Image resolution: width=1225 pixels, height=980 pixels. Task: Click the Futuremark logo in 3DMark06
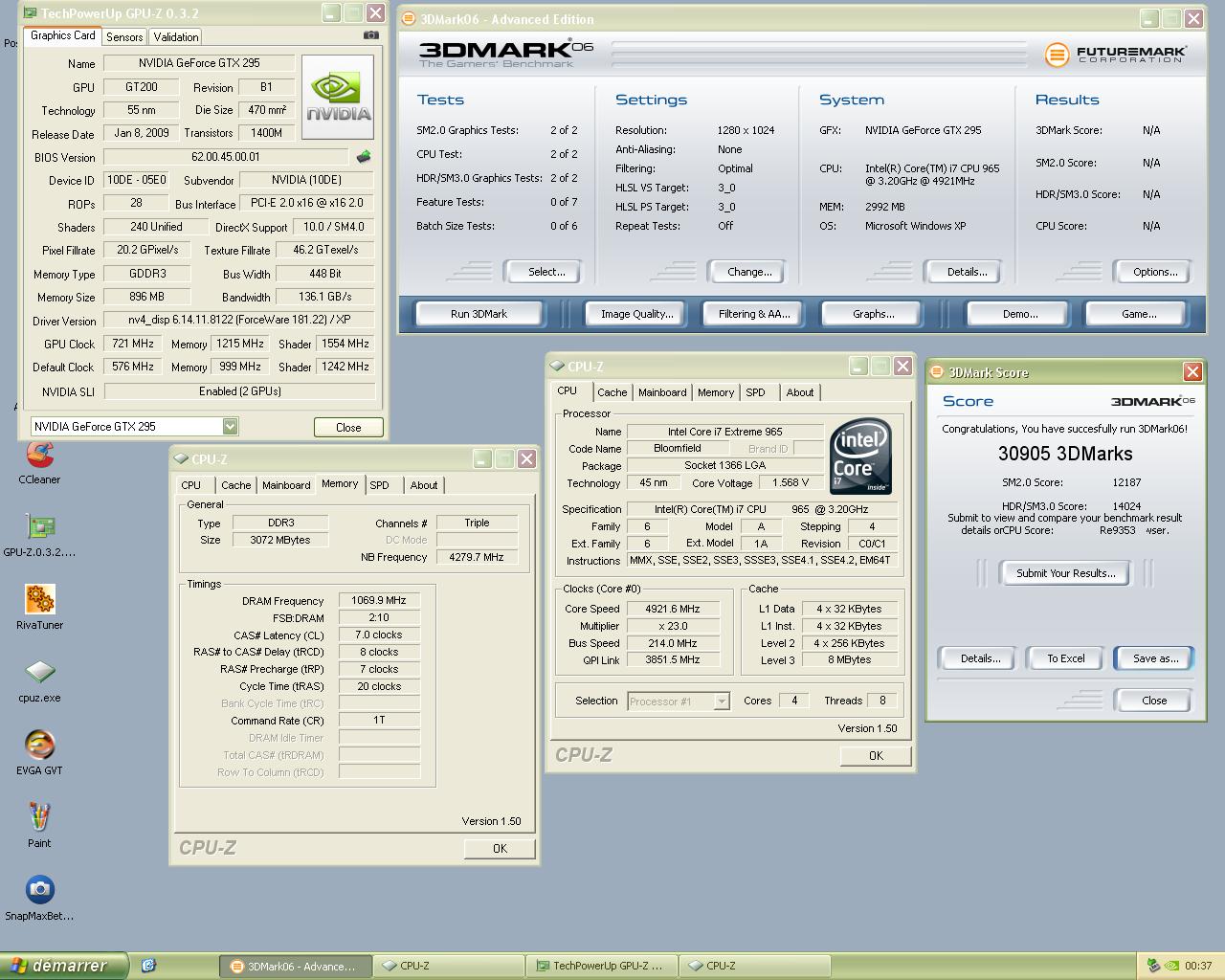pyautogui.click(x=1115, y=55)
